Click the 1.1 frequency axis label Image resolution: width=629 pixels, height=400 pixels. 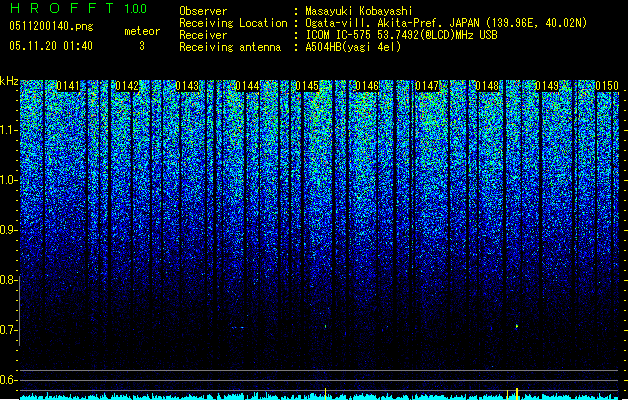pos(9,130)
